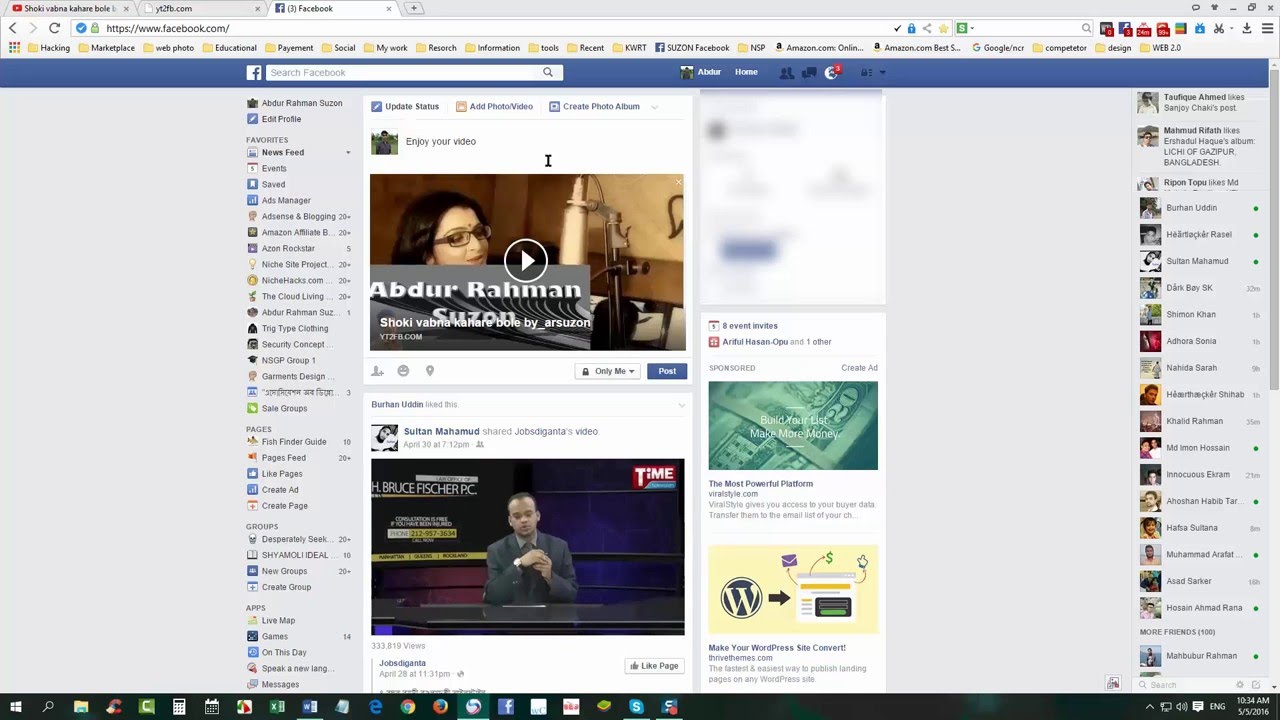
Task: Select Update Status tab
Action: pos(405,107)
